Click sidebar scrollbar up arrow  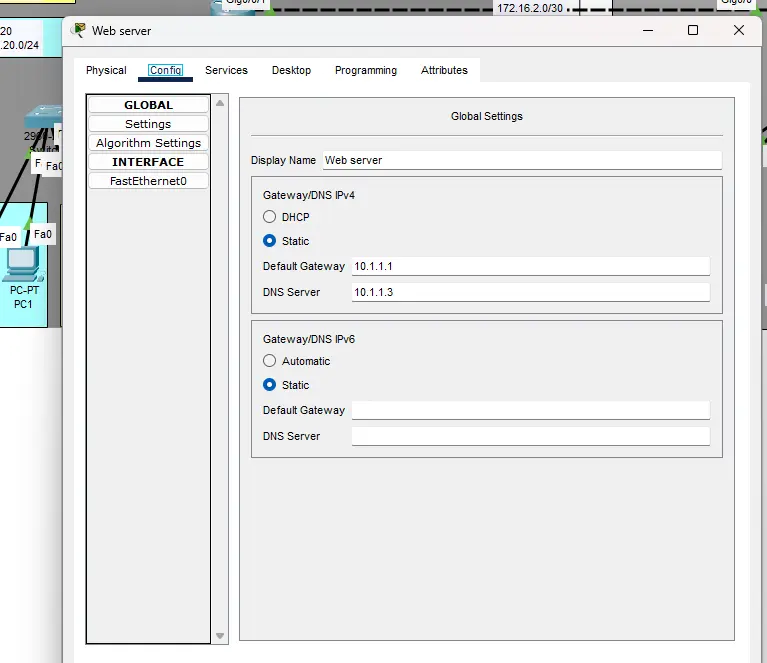click(x=220, y=103)
